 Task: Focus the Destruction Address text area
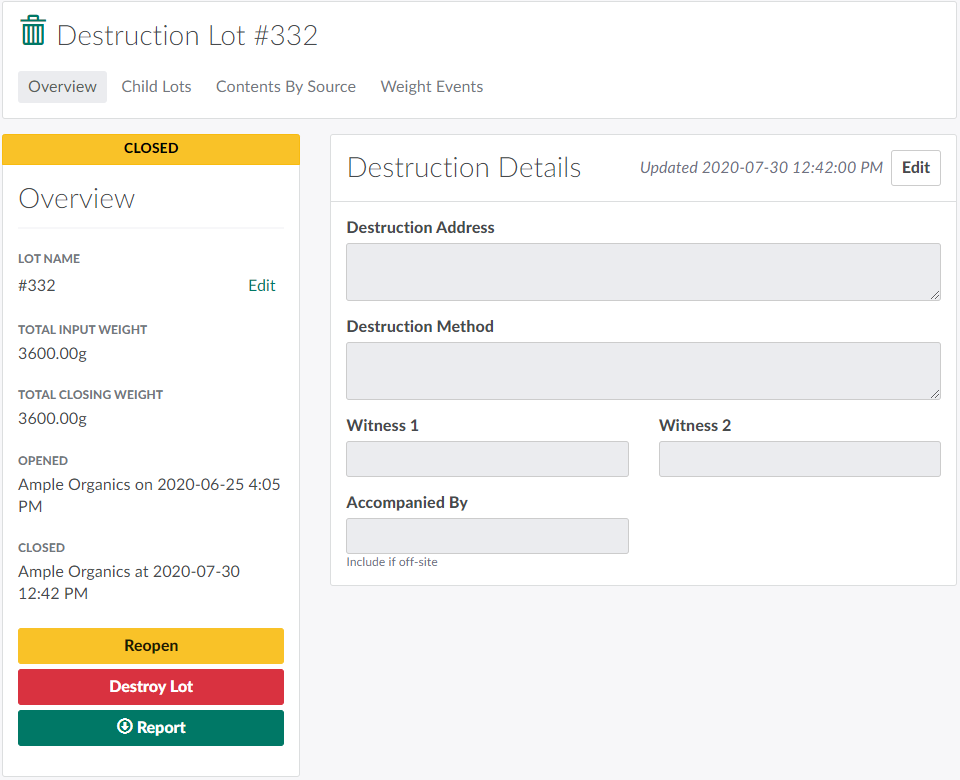click(643, 272)
